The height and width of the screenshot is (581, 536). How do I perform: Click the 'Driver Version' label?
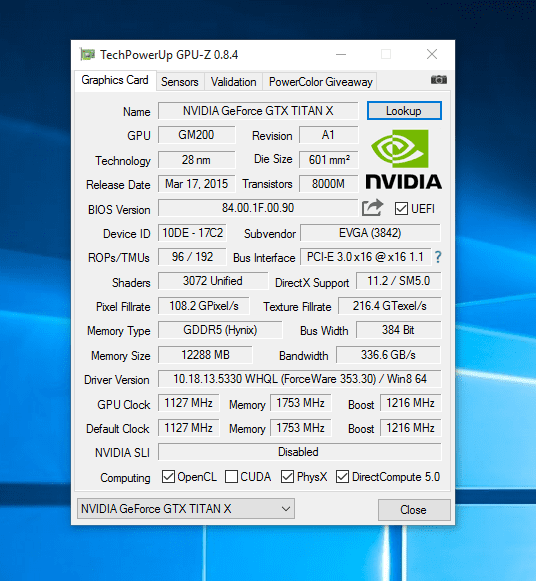[117, 380]
